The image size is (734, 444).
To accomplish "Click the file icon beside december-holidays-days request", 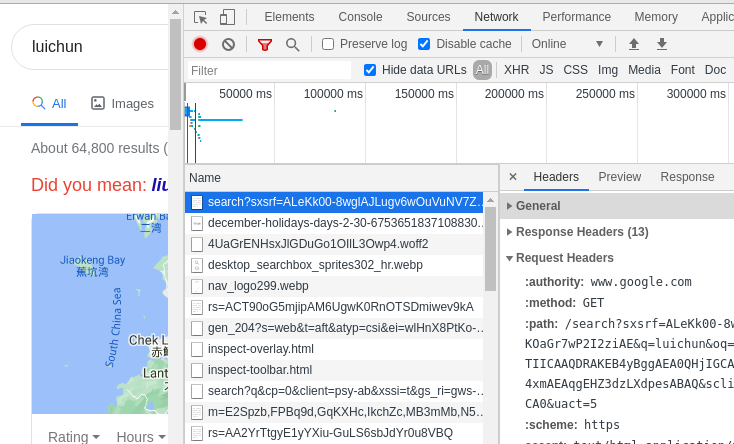I will [x=197, y=223].
